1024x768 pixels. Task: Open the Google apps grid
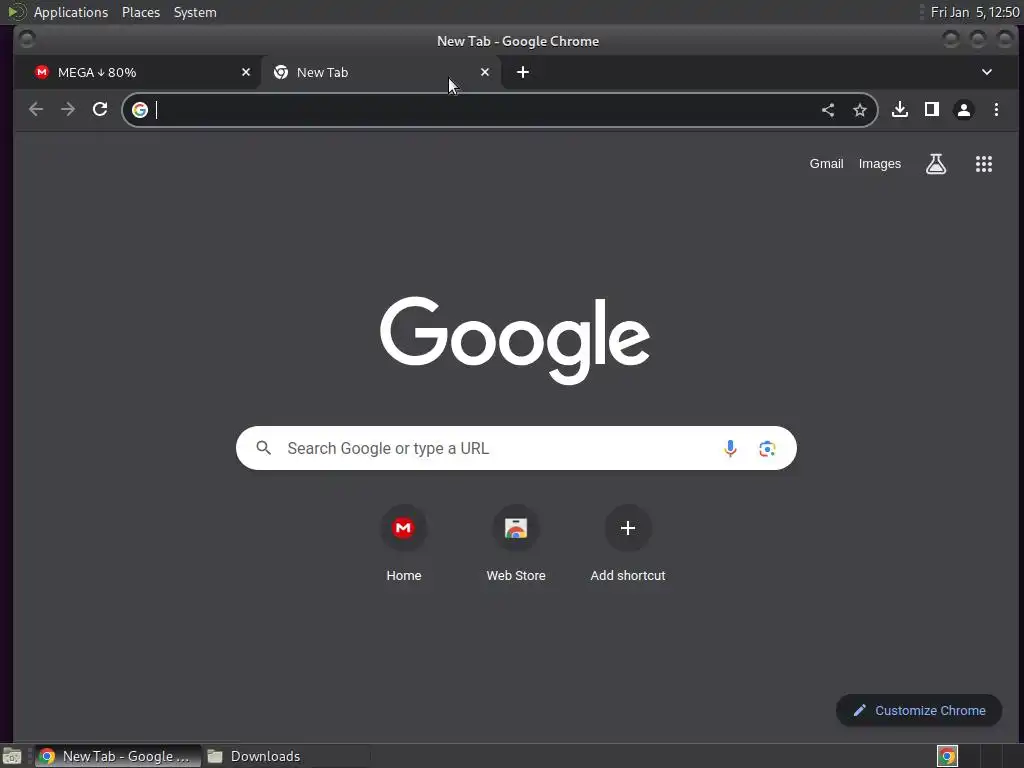[x=984, y=164]
